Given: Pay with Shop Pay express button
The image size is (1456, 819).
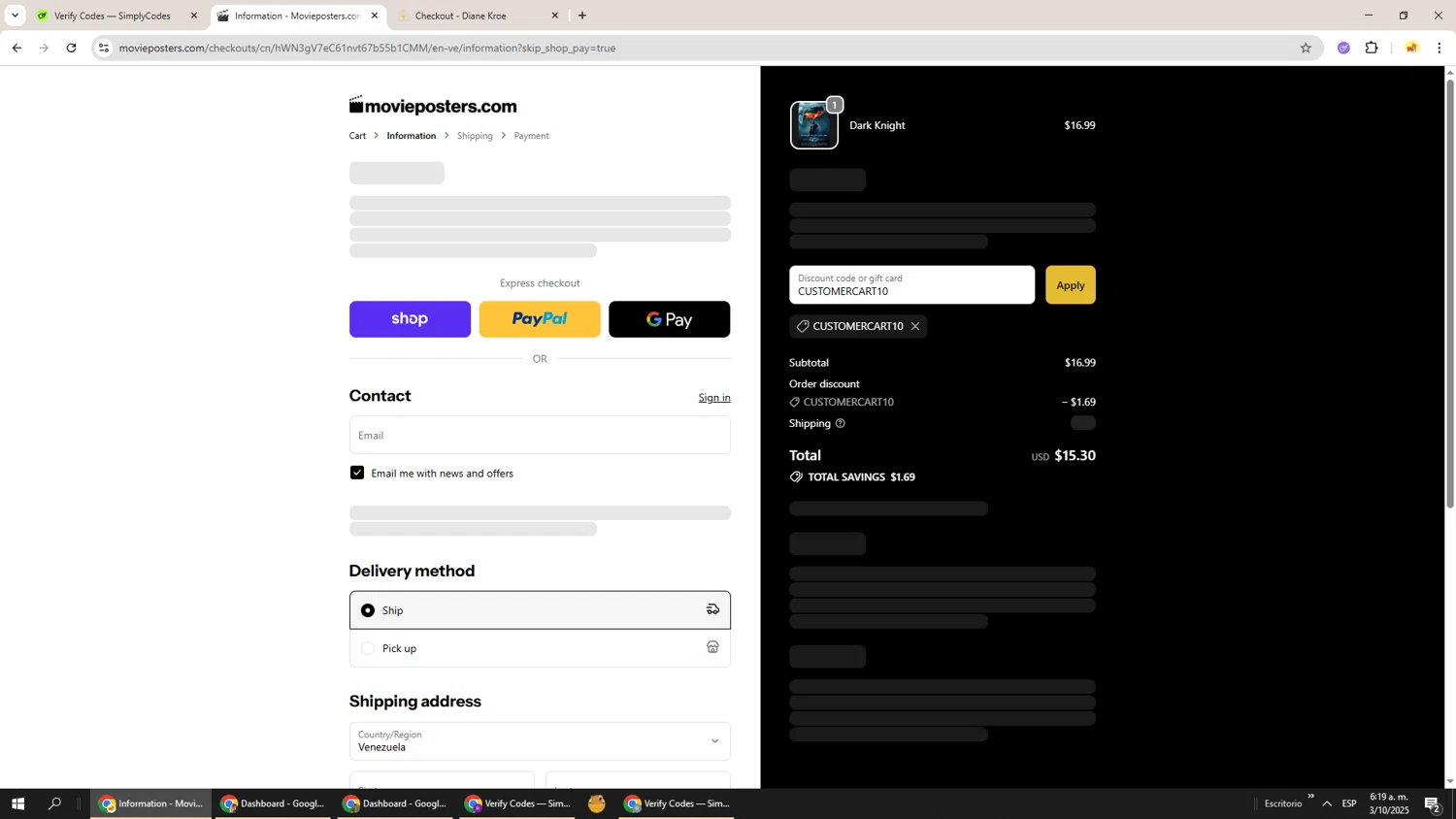Looking at the screenshot, I should [410, 319].
